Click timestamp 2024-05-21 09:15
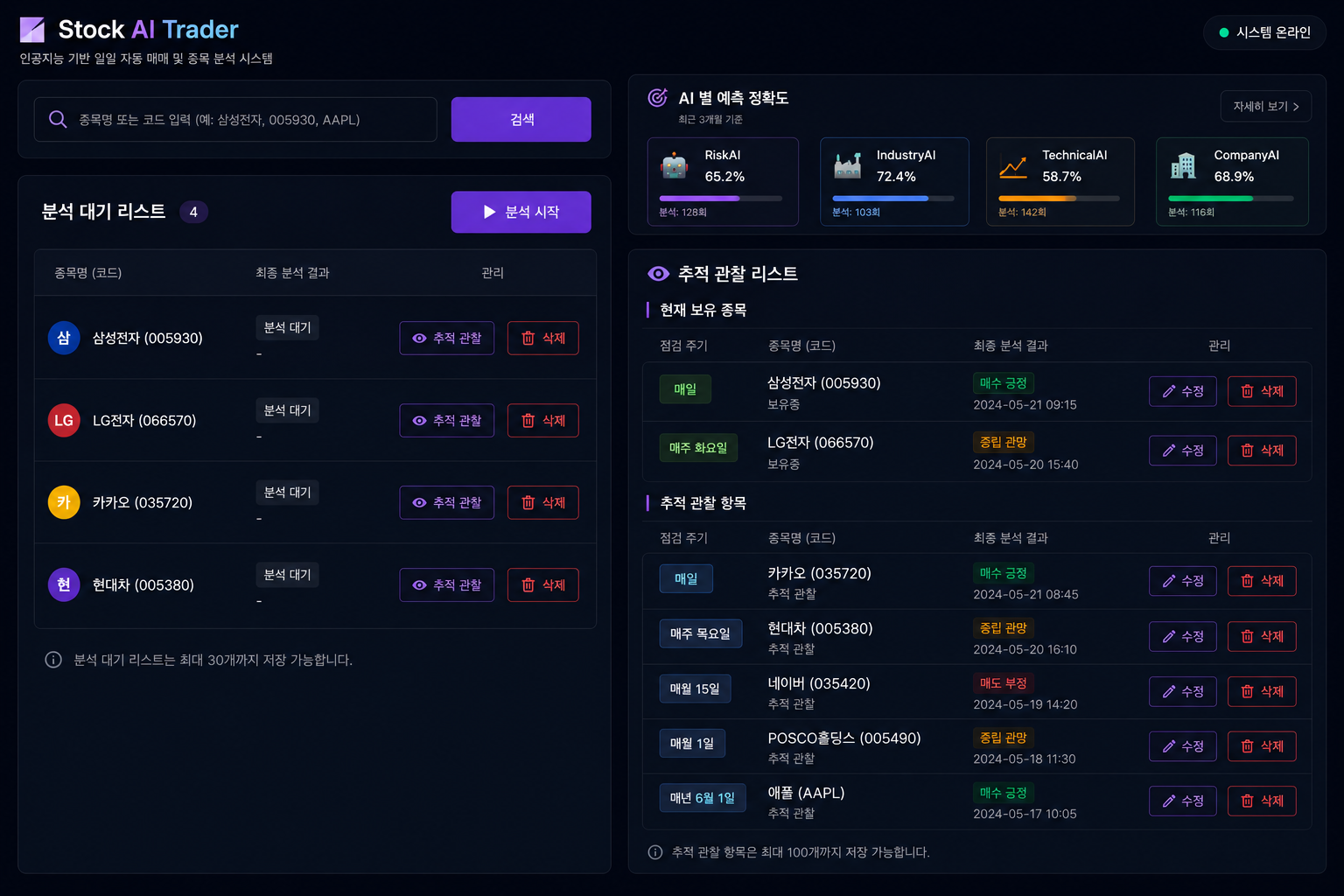Image resolution: width=1344 pixels, height=896 pixels. tap(1025, 405)
